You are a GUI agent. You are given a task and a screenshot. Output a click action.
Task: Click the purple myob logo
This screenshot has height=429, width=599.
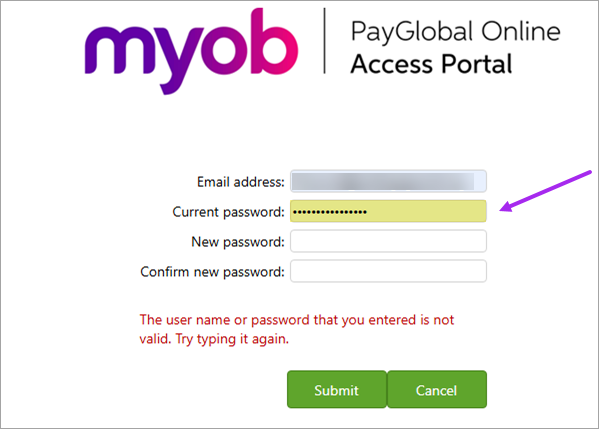pyautogui.click(x=191, y=51)
